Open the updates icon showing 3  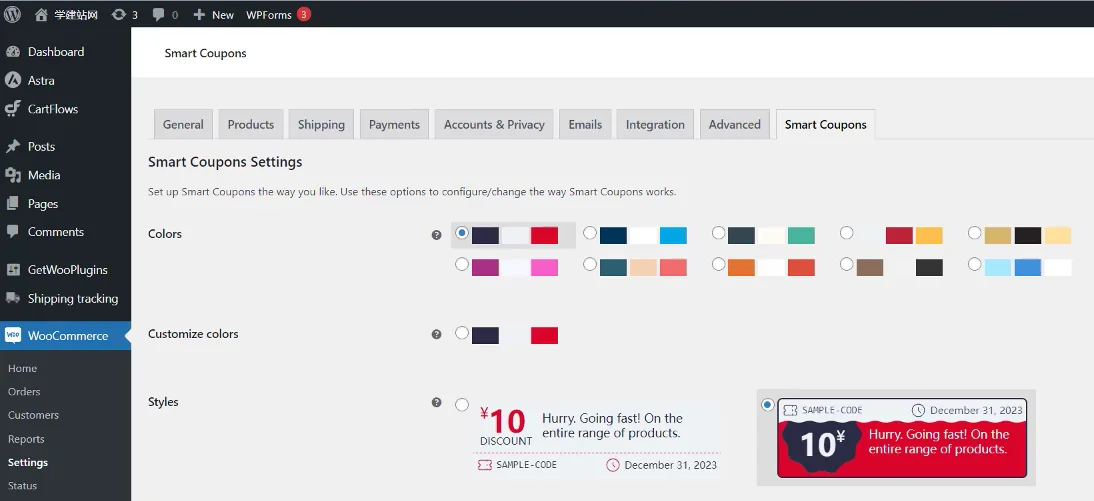click(x=119, y=14)
